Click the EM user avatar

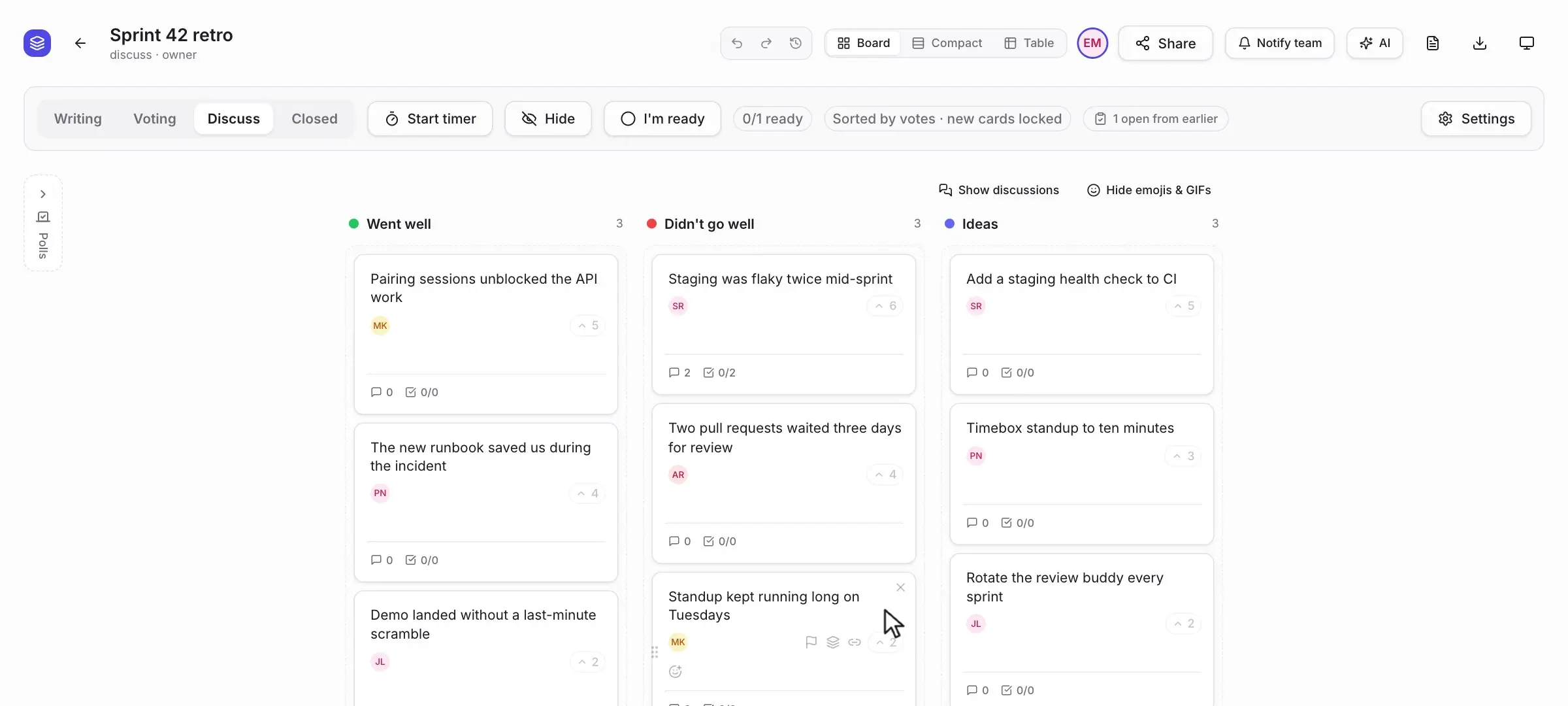[x=1092, y=43]
